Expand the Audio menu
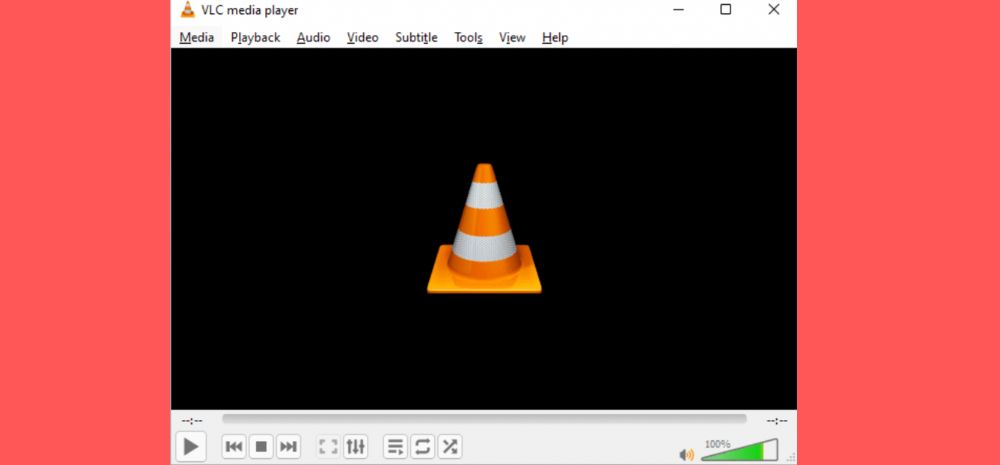The width and height of the screenshot is (1000, 465). point(313,38)
